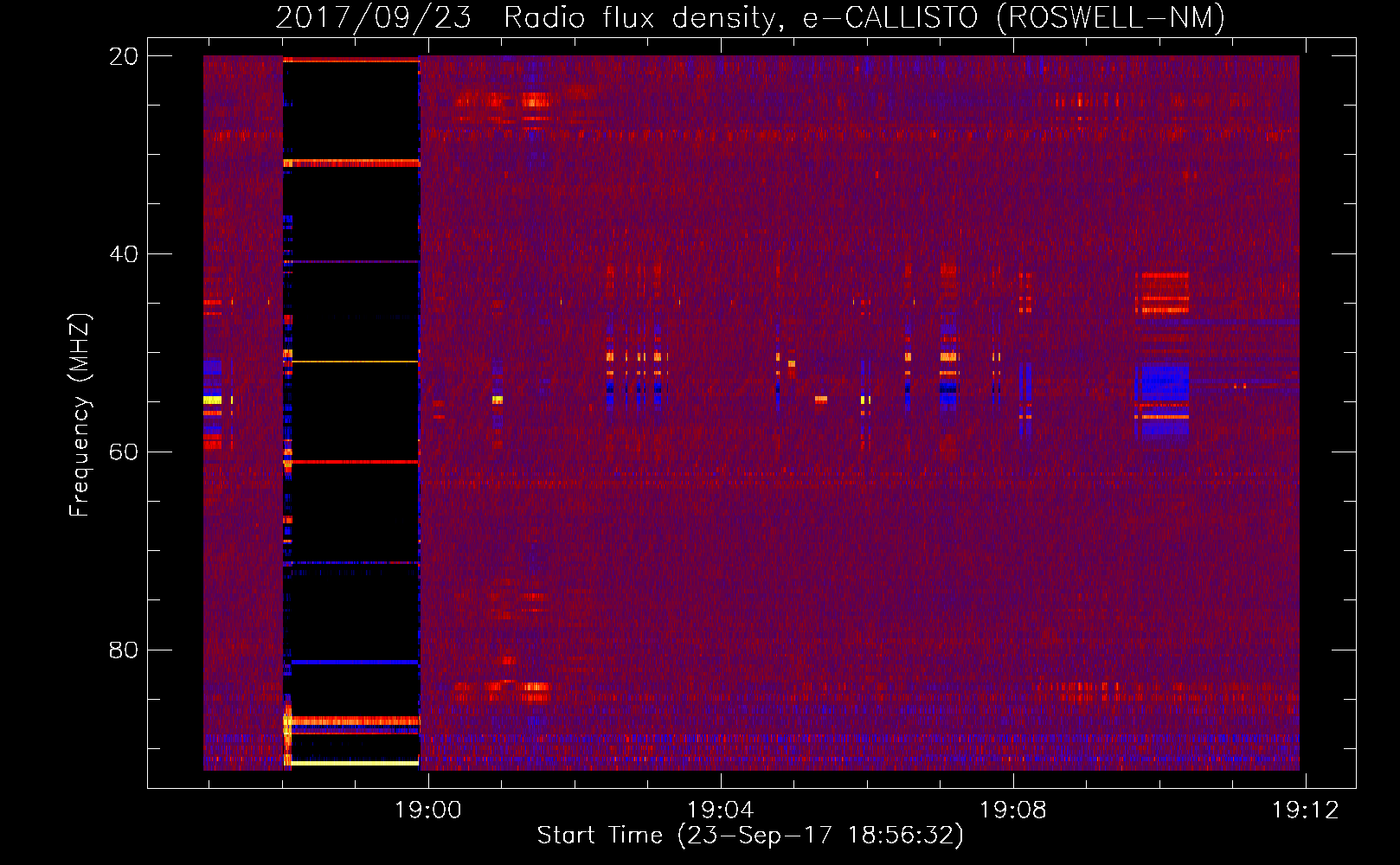The image size is (1400, 865).
Task: Click the 60 frequency tick label
Action: point(124,452)
